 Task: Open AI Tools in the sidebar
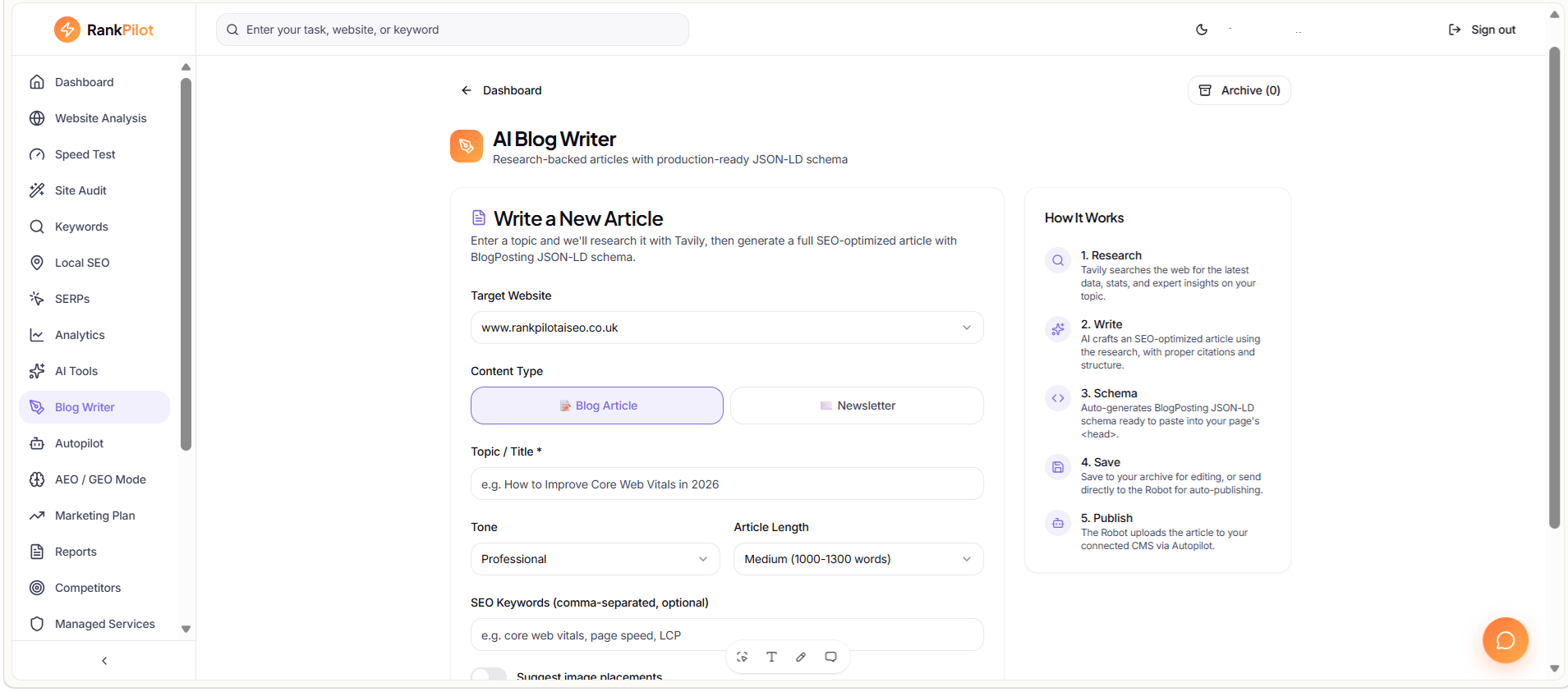click(94, 371)
